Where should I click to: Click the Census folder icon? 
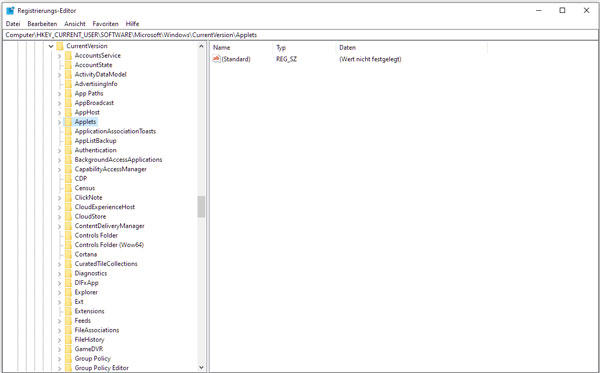[68, 188]
